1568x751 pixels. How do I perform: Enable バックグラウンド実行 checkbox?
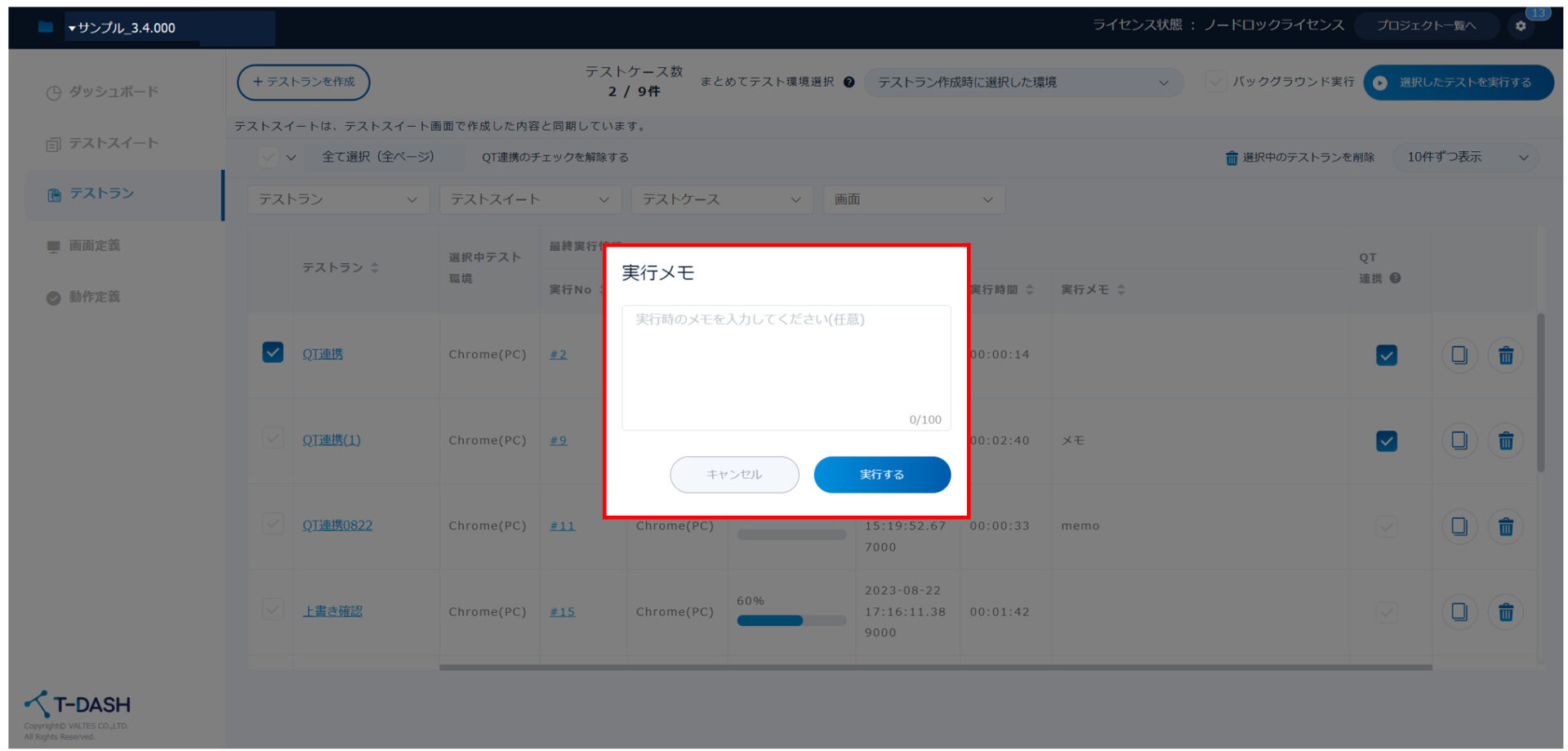click(x=1215, y=82)
